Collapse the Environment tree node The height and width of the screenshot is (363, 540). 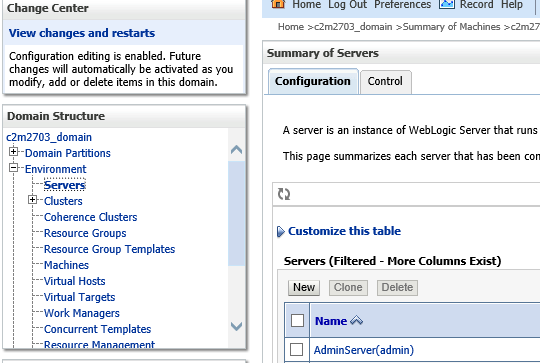tap(13, 168)
